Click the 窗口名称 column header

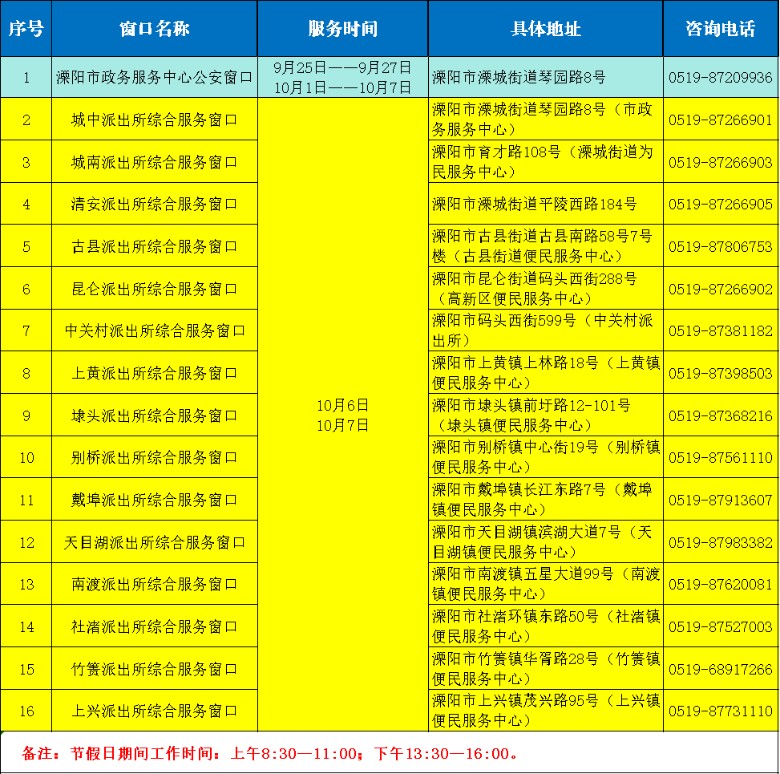tap(154, 28)
